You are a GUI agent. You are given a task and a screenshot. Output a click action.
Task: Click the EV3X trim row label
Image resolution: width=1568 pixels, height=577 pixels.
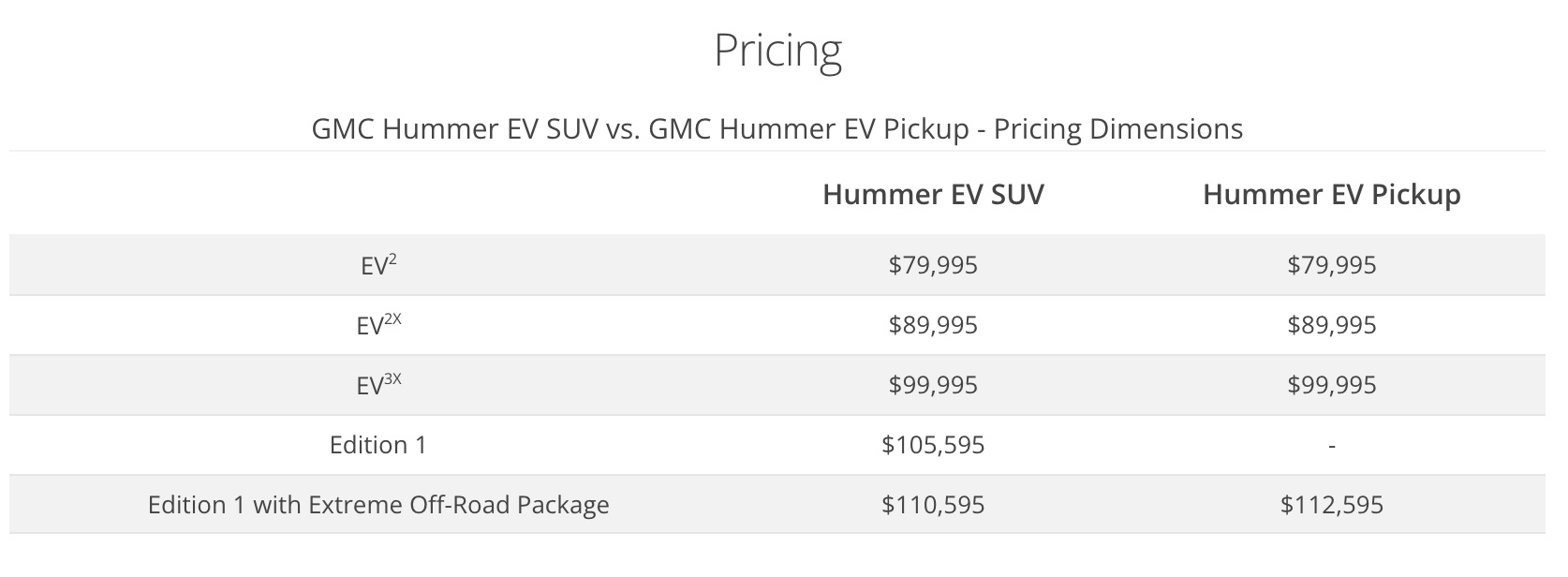point(378,385)
